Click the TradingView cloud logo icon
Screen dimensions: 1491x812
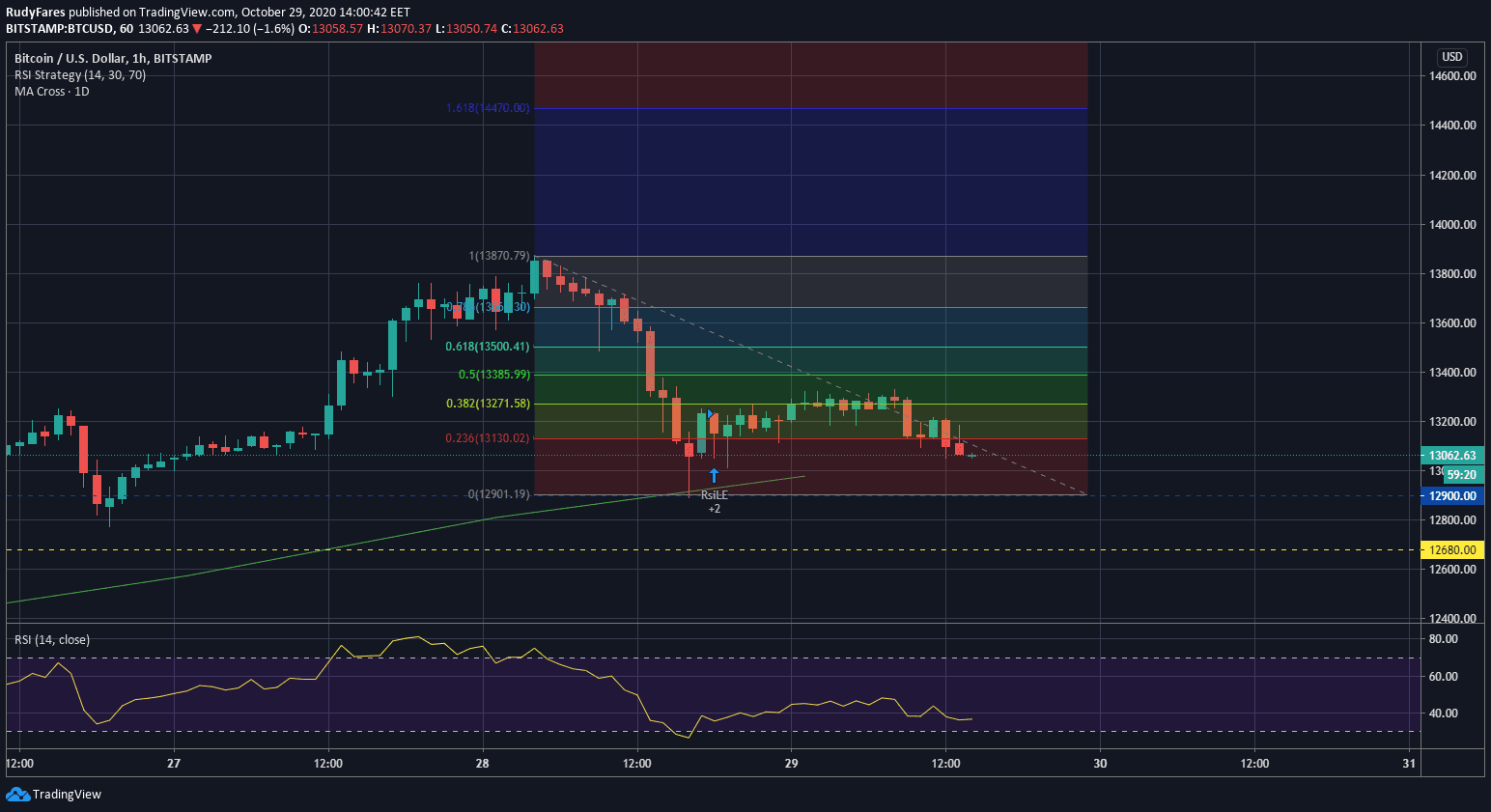tap(17, 794)
